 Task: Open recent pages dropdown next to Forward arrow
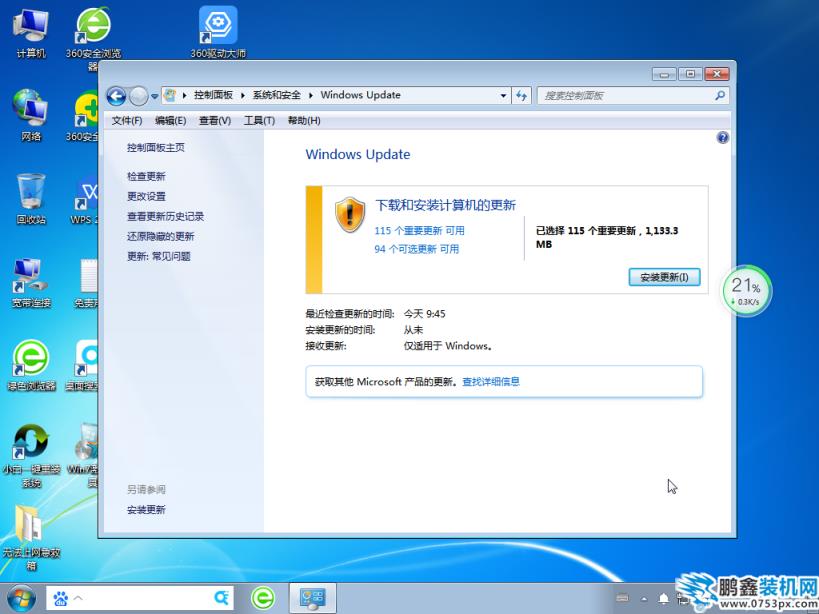155,97
